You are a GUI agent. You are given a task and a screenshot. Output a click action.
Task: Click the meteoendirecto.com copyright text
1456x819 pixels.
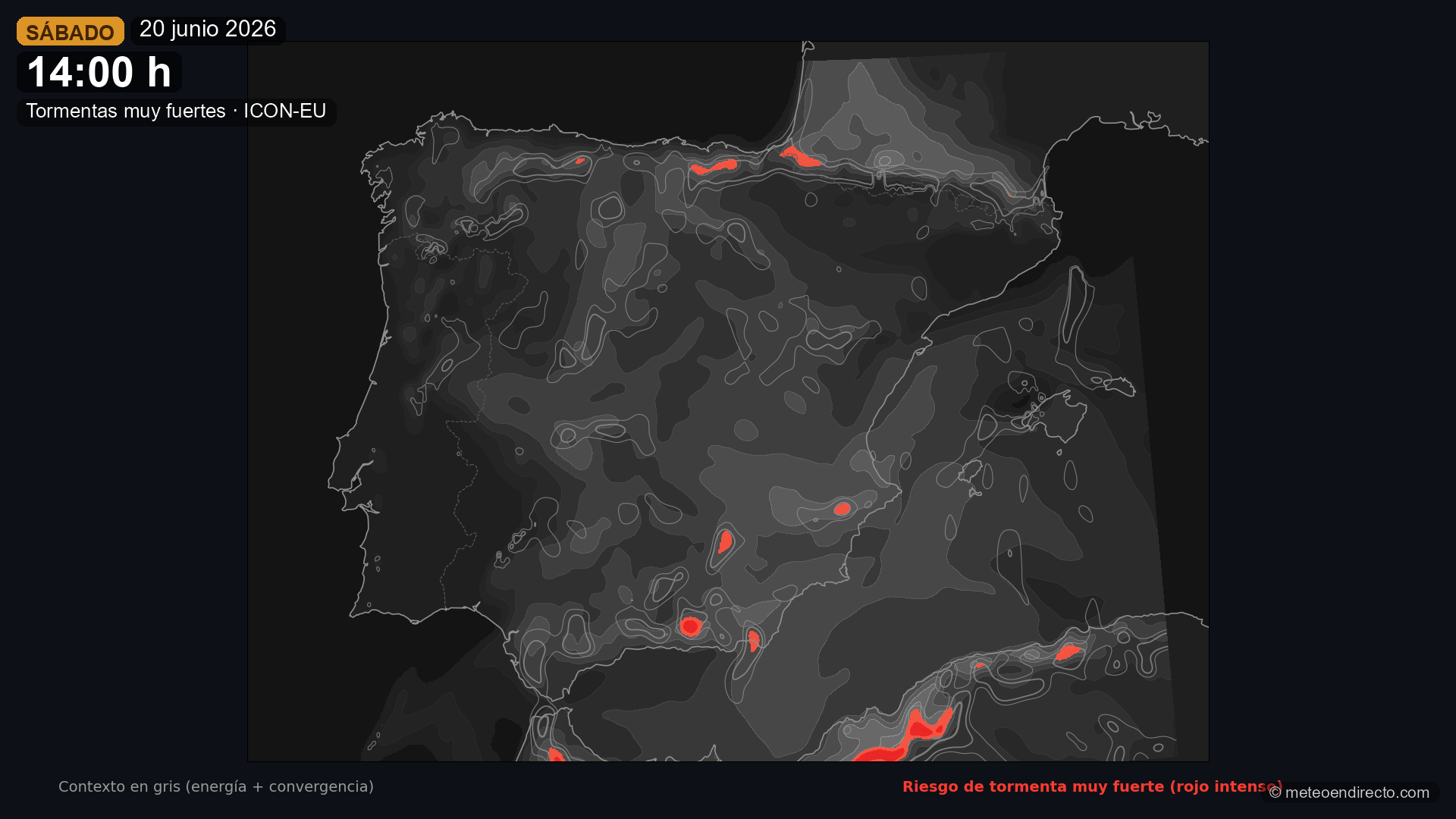pyautogui.click(x=1349, y=792)
